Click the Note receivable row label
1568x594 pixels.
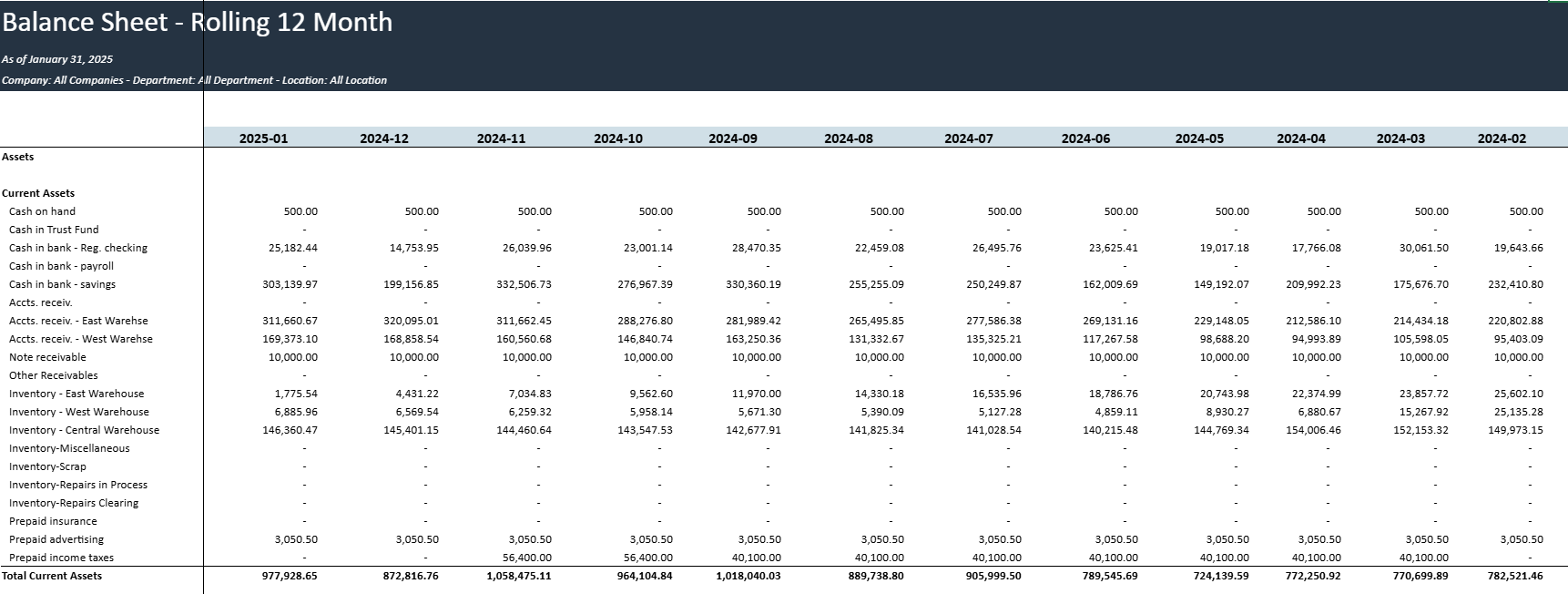pyautogui.click(x=47, y=357)
